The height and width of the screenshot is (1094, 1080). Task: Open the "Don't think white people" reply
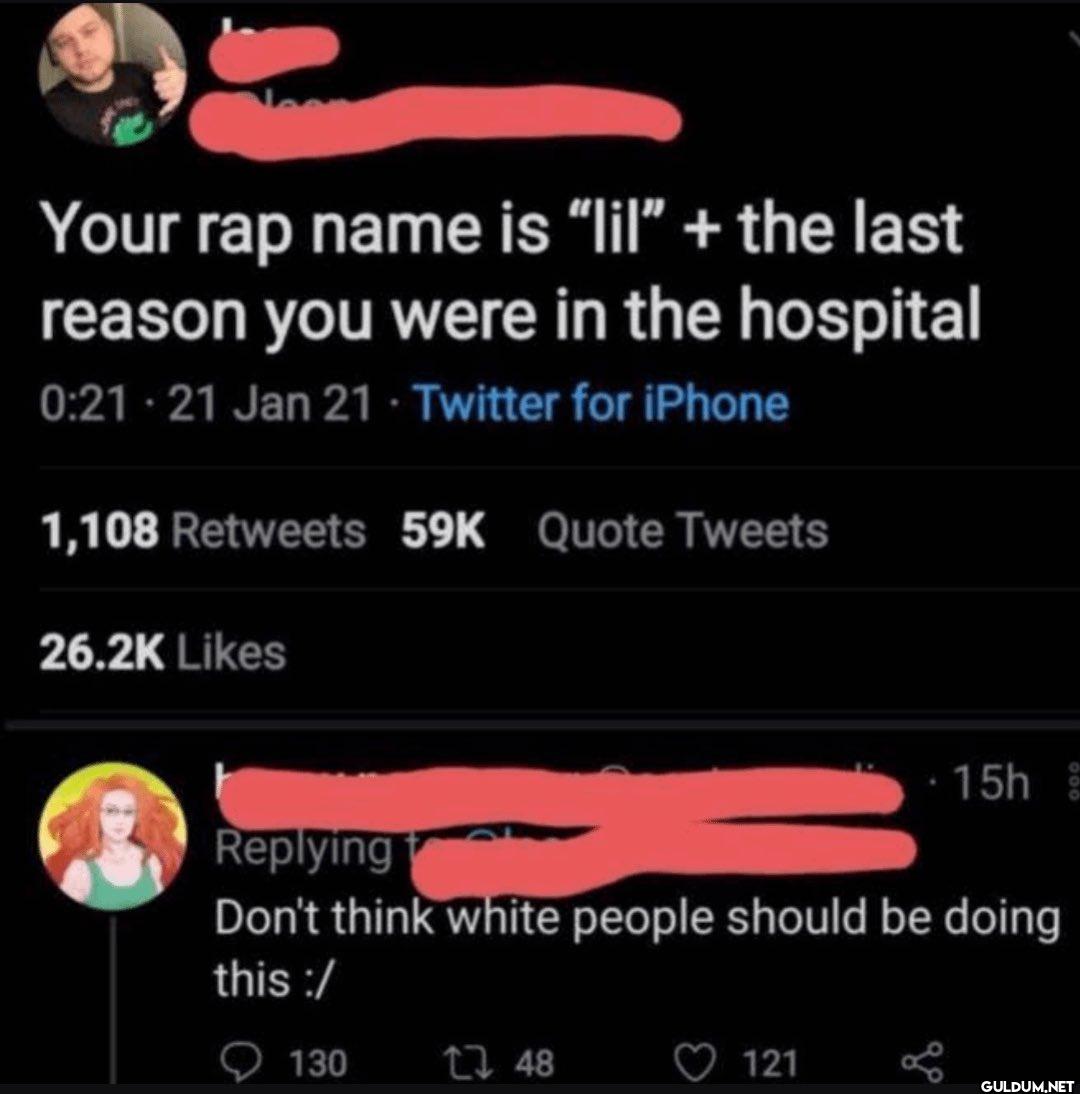click(x=637, y=948)
